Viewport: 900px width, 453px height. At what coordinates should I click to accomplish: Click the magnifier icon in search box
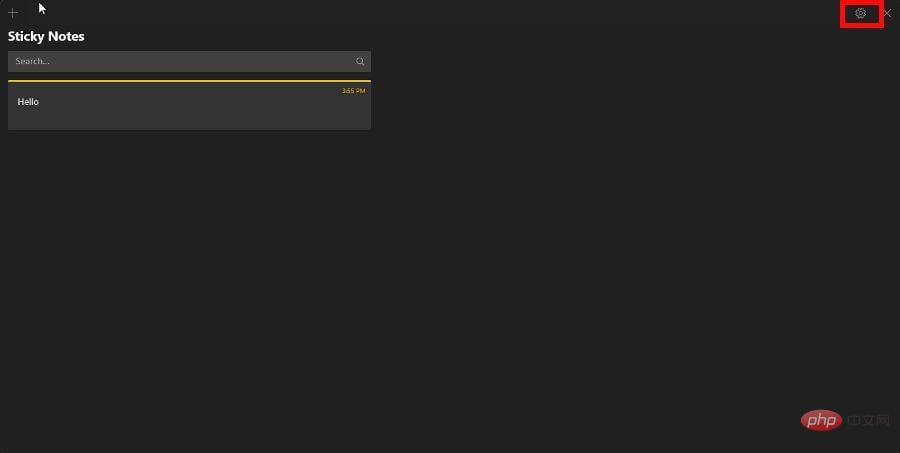[360, 61]
